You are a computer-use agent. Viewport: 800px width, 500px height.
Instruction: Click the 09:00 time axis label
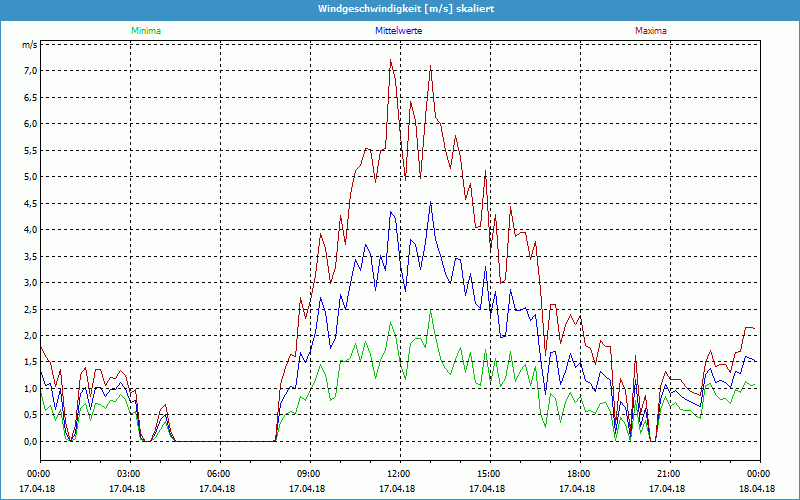[310, 474]
